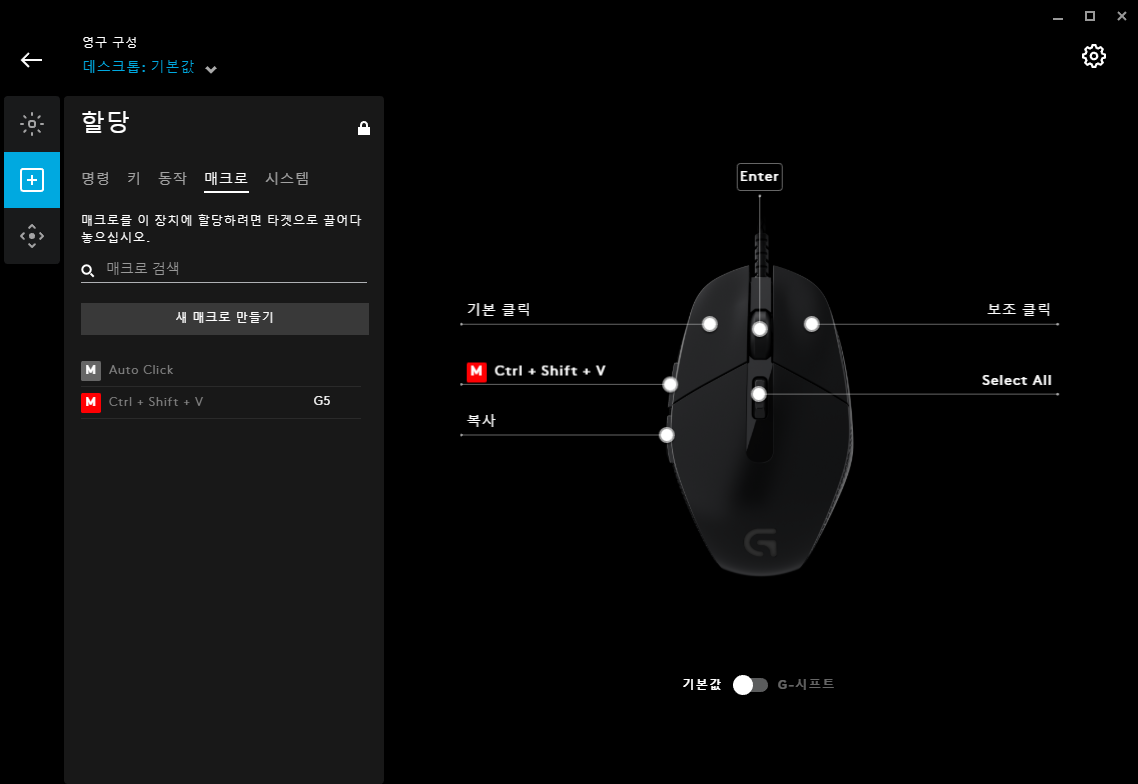Select the DPI button node below wheel
The image size is (1138, 784).
point(759,394)
